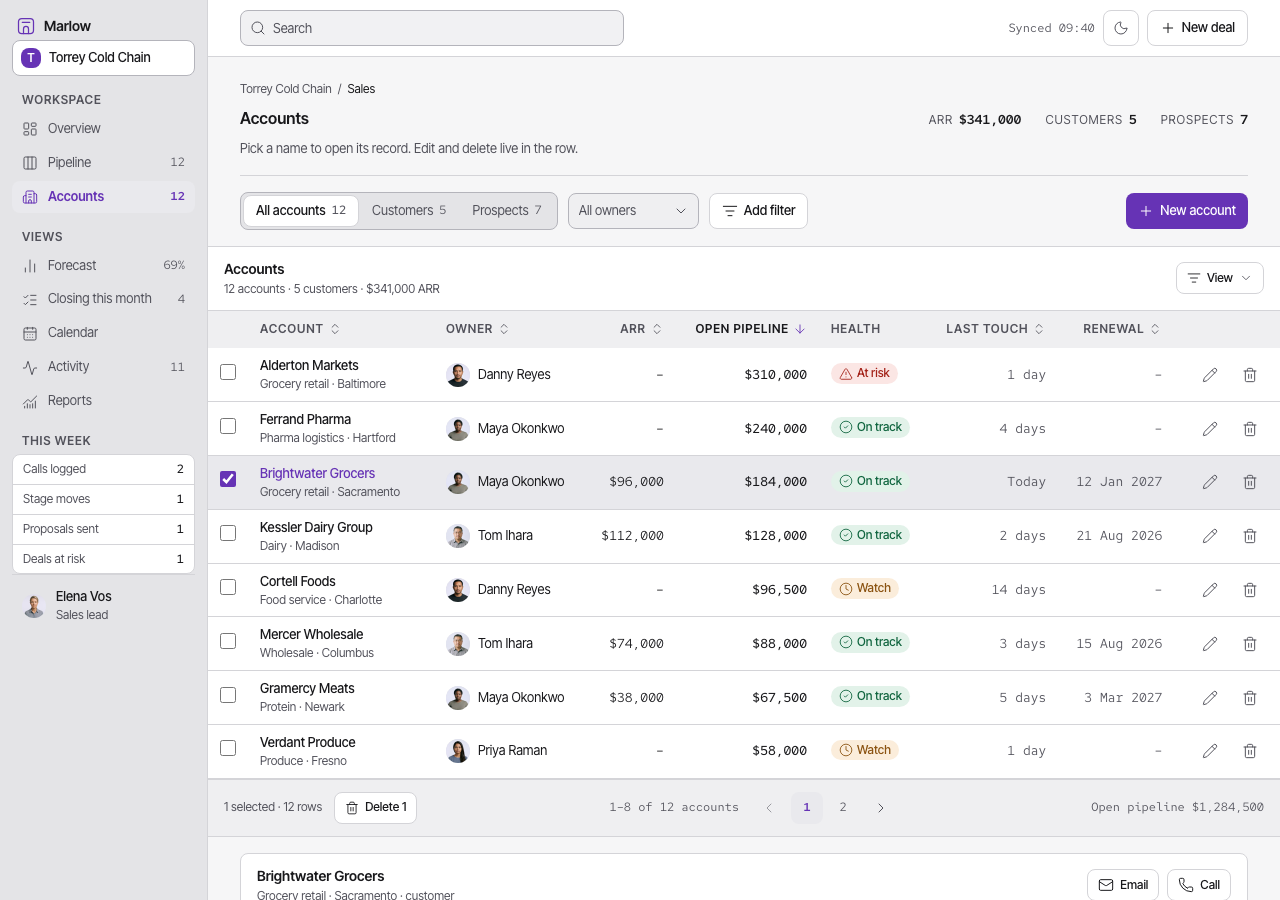The height and width of the screenshot is (900, 1280).
Task: Open Overview in sidebar
Action: tap(103, 129)
